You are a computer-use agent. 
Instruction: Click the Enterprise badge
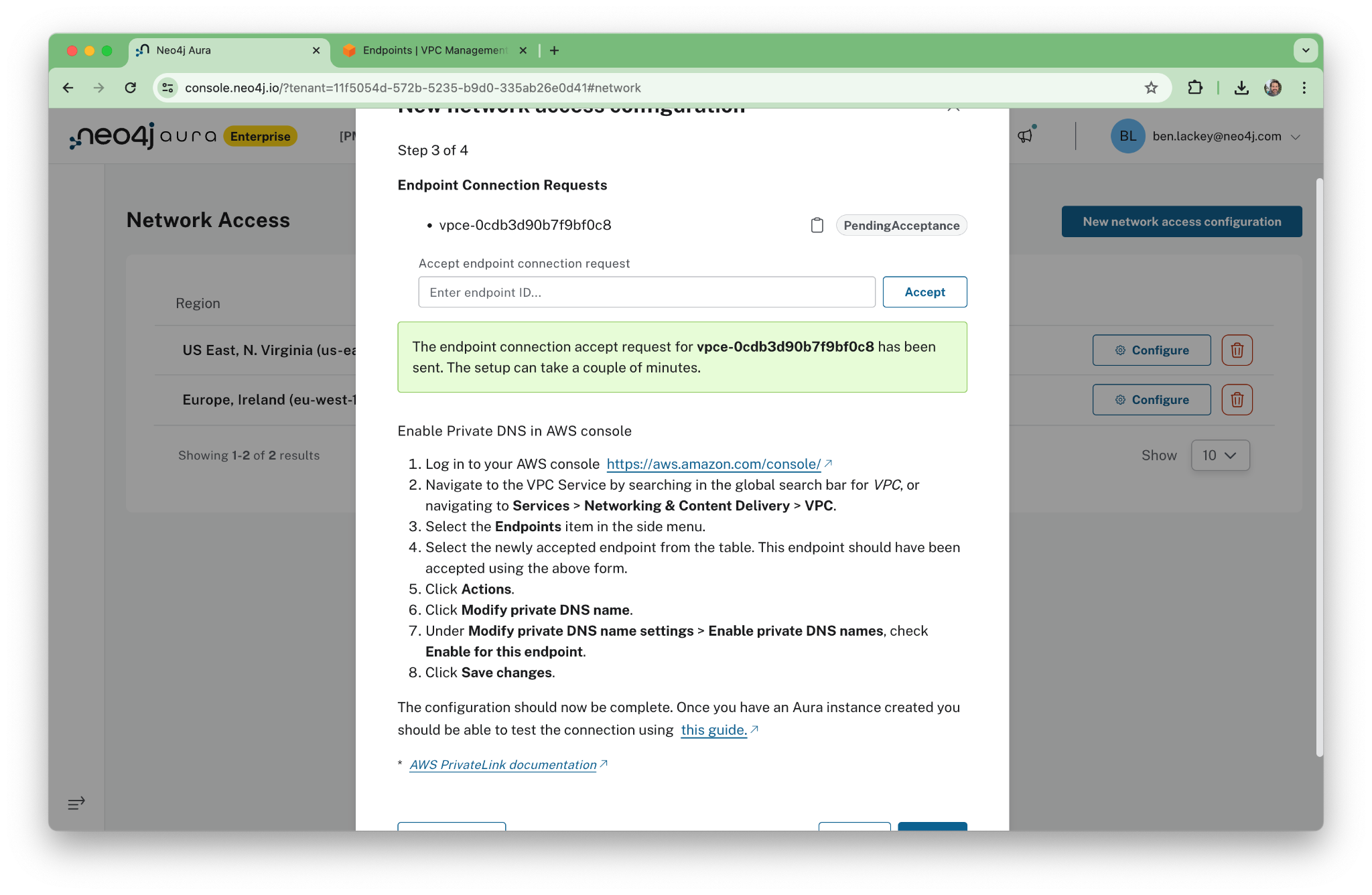[260, 137]
